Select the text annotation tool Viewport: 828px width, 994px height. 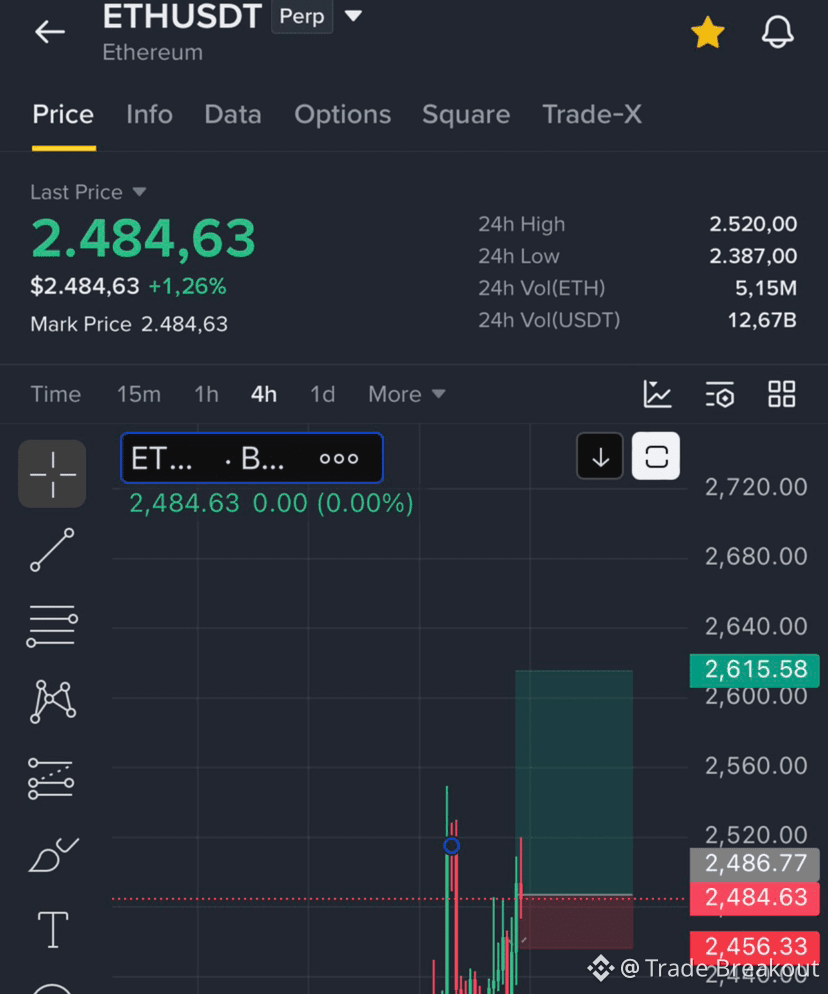point(53,930)
